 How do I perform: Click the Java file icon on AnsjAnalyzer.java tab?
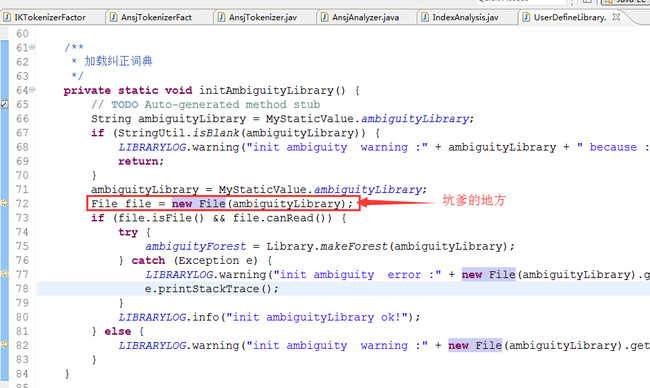[x=325, y=17]
